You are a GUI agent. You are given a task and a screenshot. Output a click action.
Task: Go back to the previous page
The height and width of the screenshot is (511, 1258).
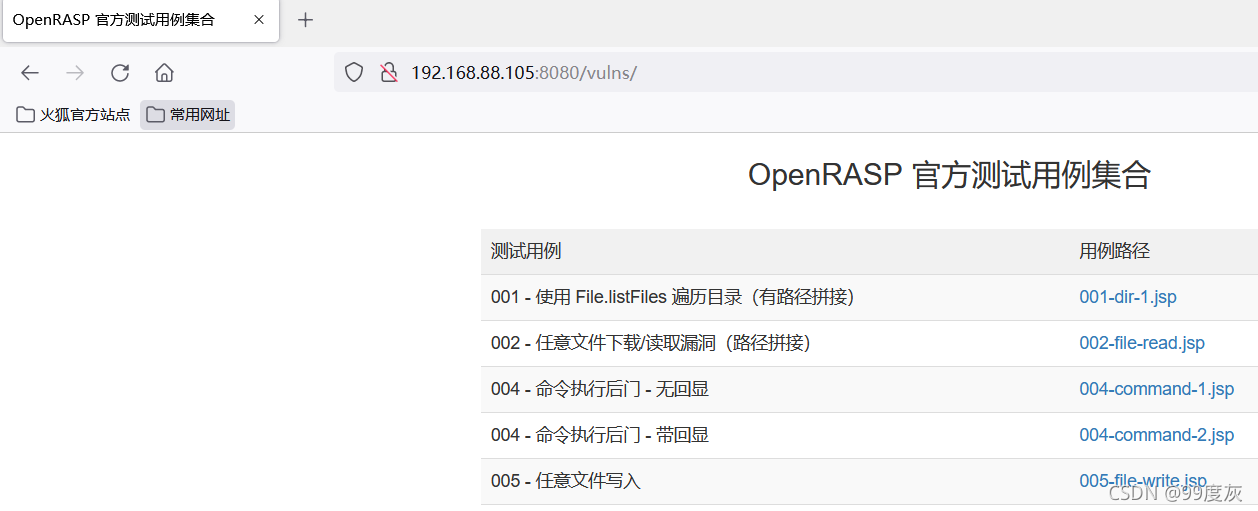[x=30, y=72]
